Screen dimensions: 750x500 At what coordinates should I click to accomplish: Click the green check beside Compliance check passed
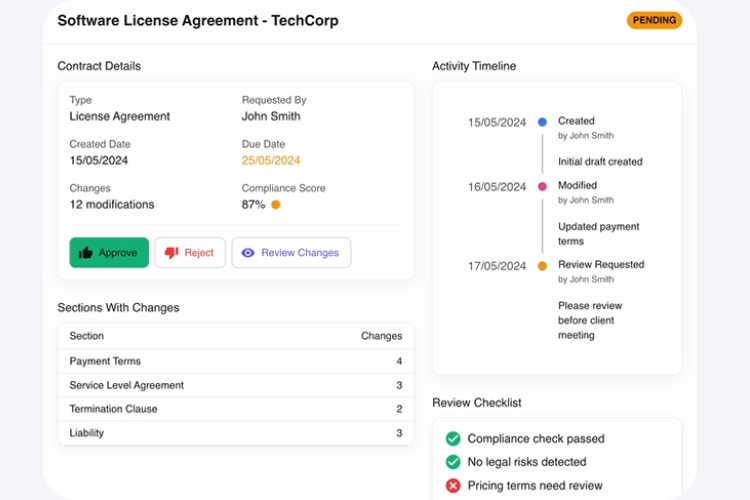453,438
